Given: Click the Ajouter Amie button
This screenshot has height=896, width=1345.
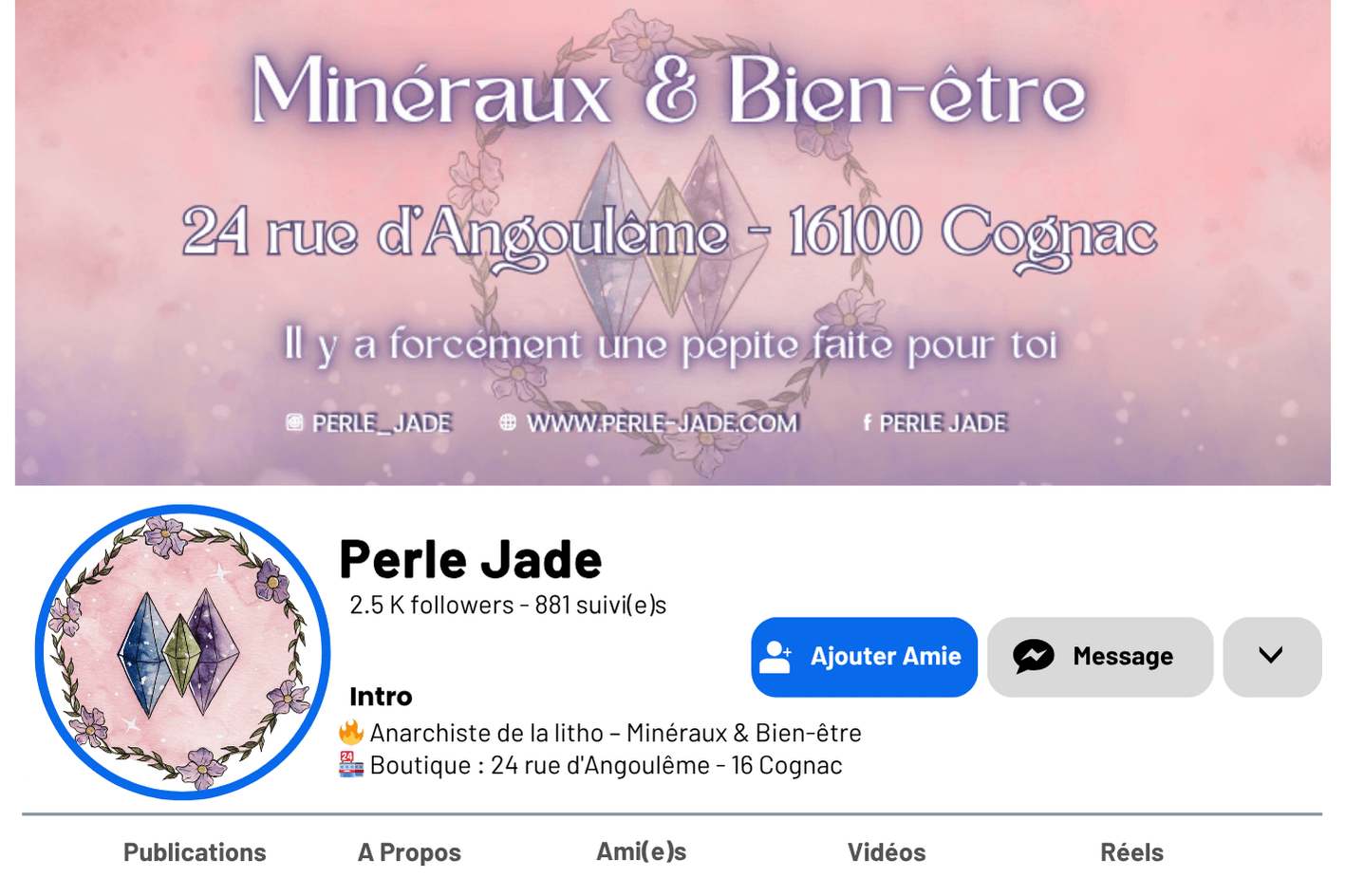Looking at the screenshot, I should (864, 657).
